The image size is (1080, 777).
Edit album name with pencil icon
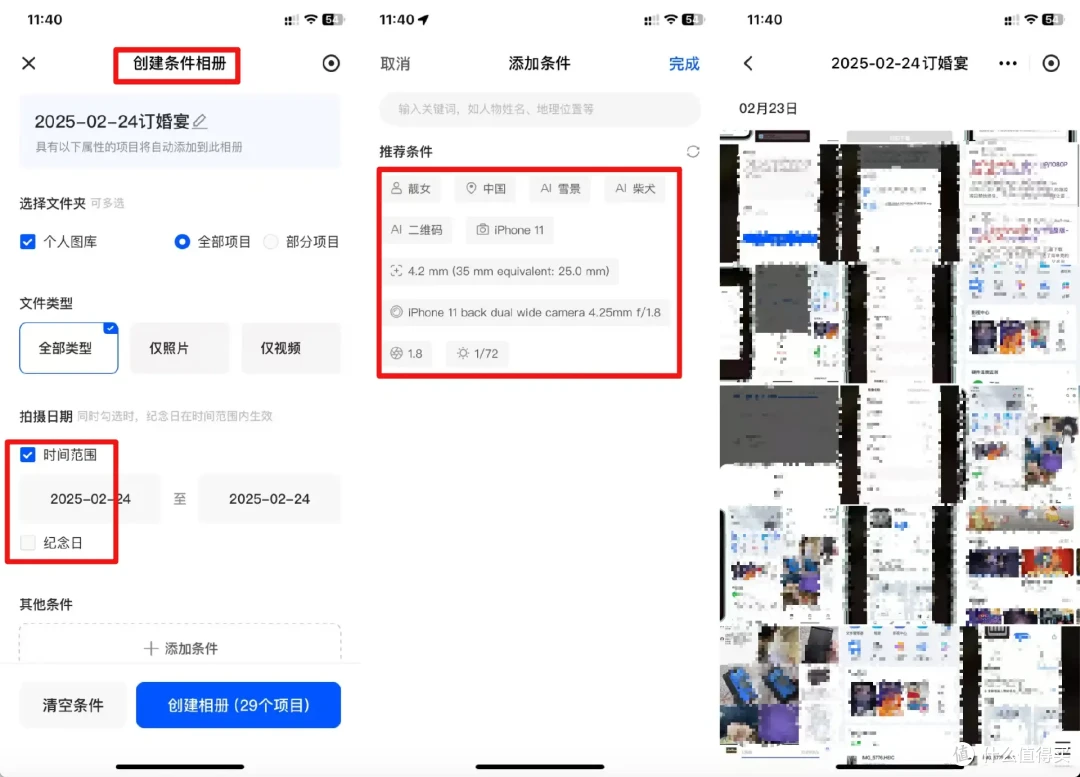[200, 121]
